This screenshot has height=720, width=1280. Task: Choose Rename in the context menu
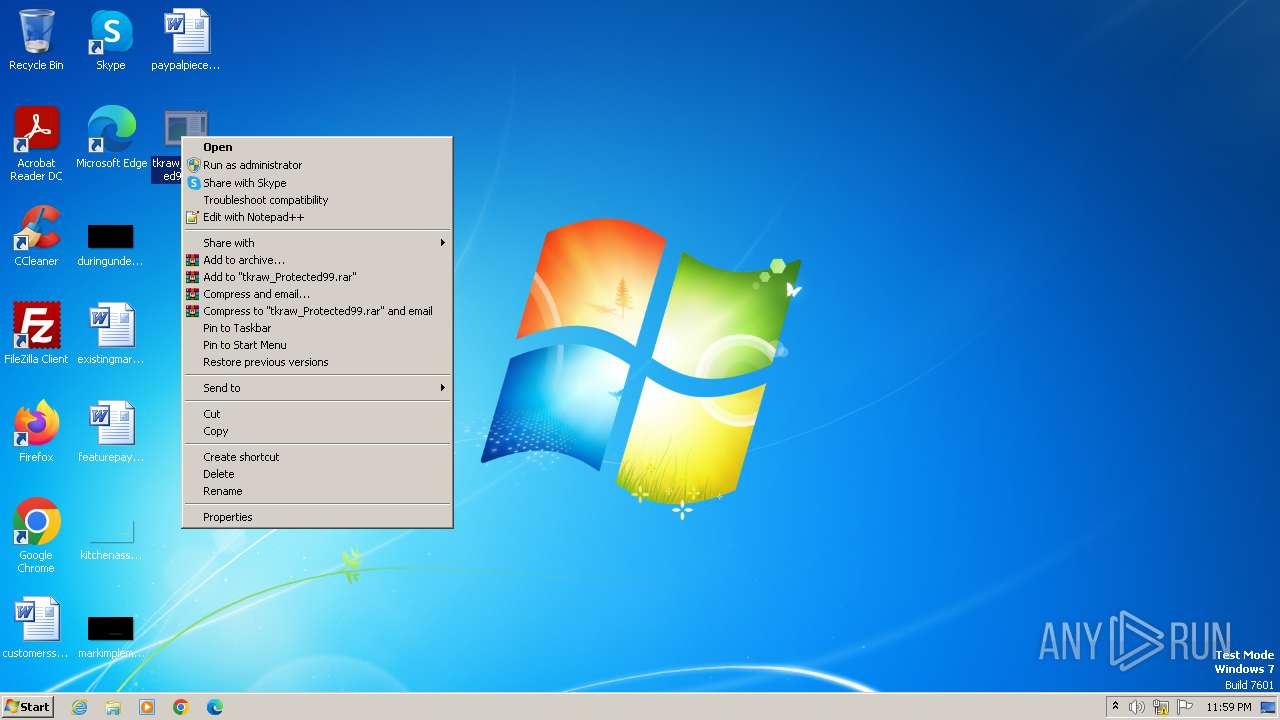pyautogui.click(x=317, y=491)
